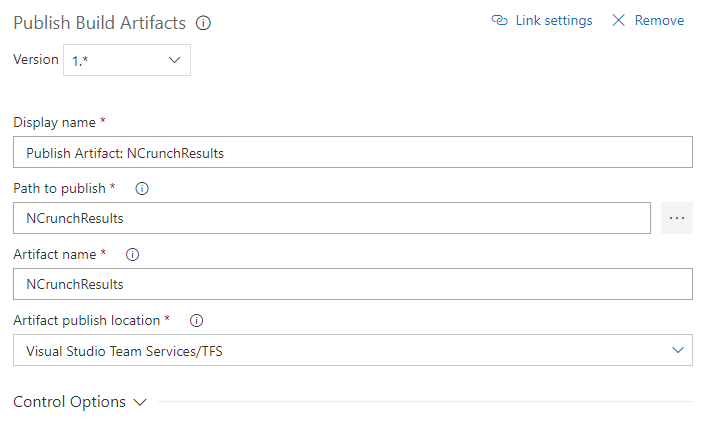Click the chevron arrow in Version selector
This screenshot has width=708, height=427.
pyautogui.click(x=174, y=60)
